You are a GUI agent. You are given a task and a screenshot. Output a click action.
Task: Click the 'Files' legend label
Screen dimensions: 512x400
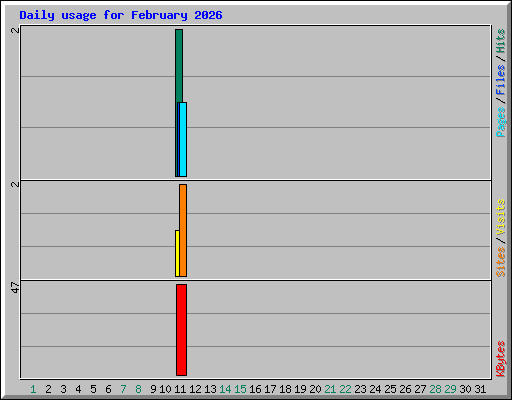point(500,79)
